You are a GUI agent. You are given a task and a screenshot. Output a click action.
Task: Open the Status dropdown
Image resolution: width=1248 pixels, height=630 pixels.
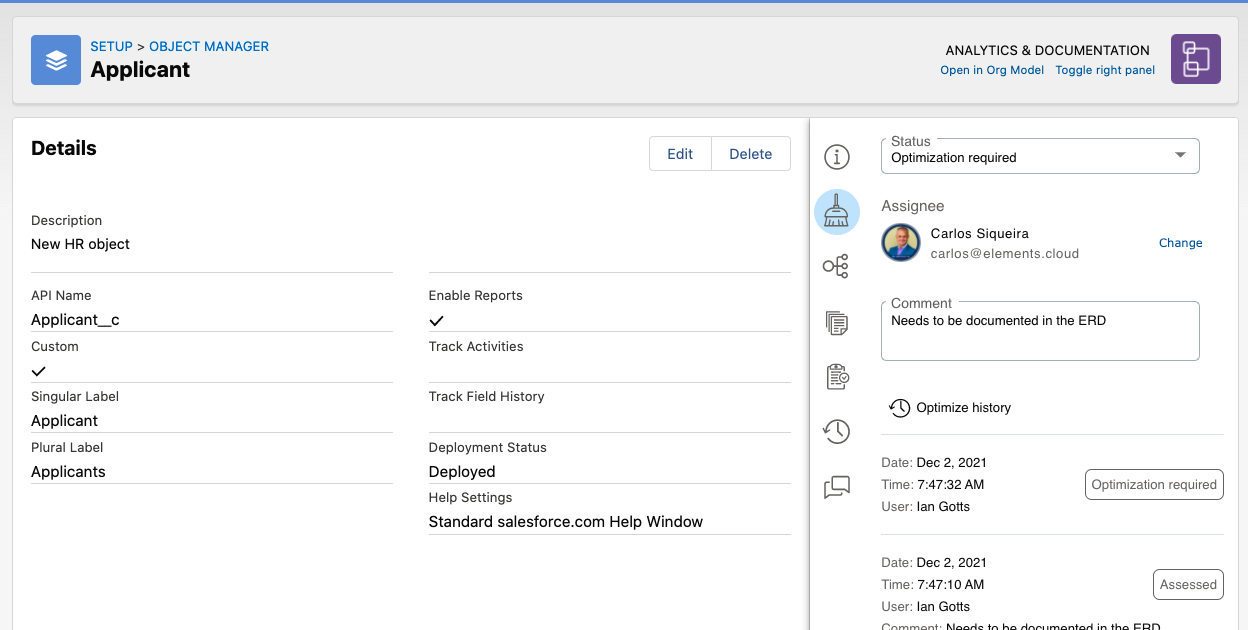coord(1039,156)
